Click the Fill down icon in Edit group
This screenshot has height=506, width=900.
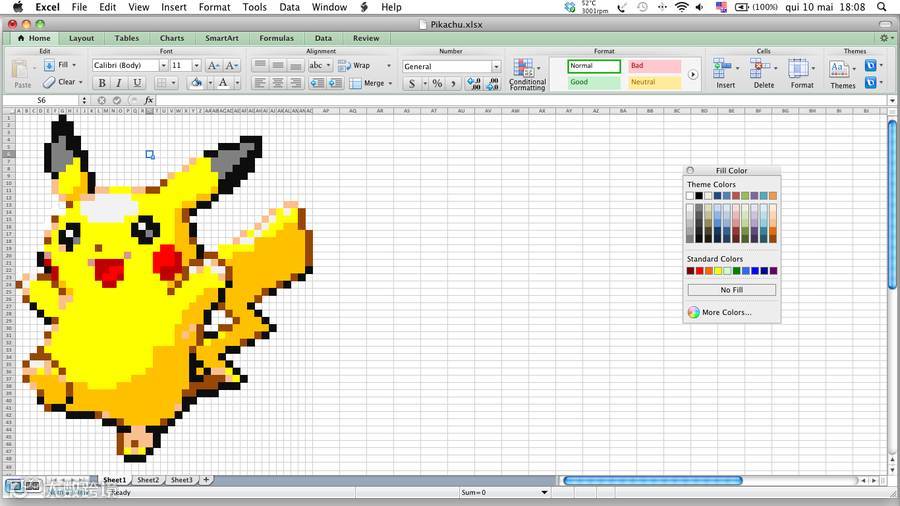point(49,65)
